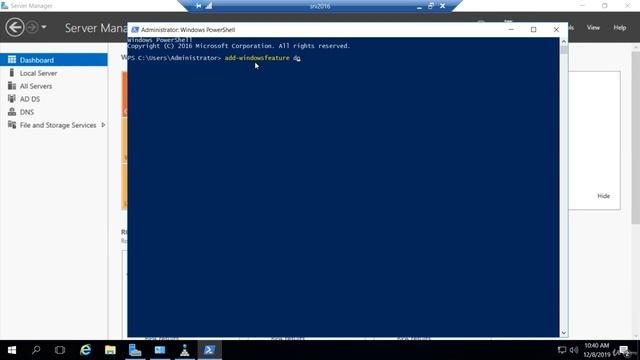Expand the File and Storage Services arrow
This screenshot has width=640, height=360.
(x=103, y=125)
